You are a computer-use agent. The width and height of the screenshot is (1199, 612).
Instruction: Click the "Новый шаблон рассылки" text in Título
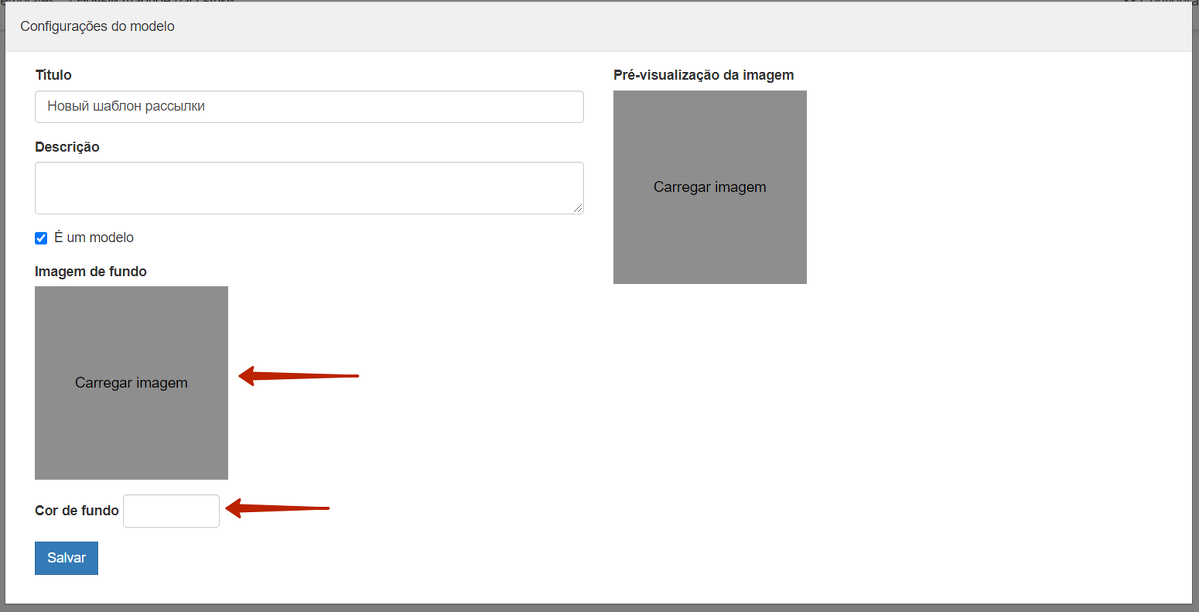point(126,106)
